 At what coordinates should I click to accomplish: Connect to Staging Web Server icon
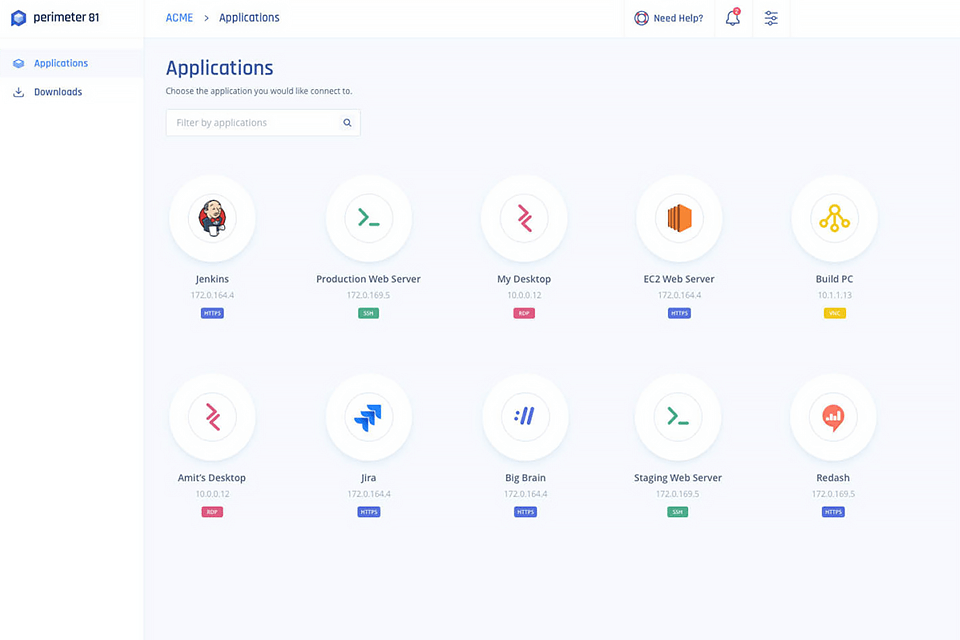tap(678, 417)
